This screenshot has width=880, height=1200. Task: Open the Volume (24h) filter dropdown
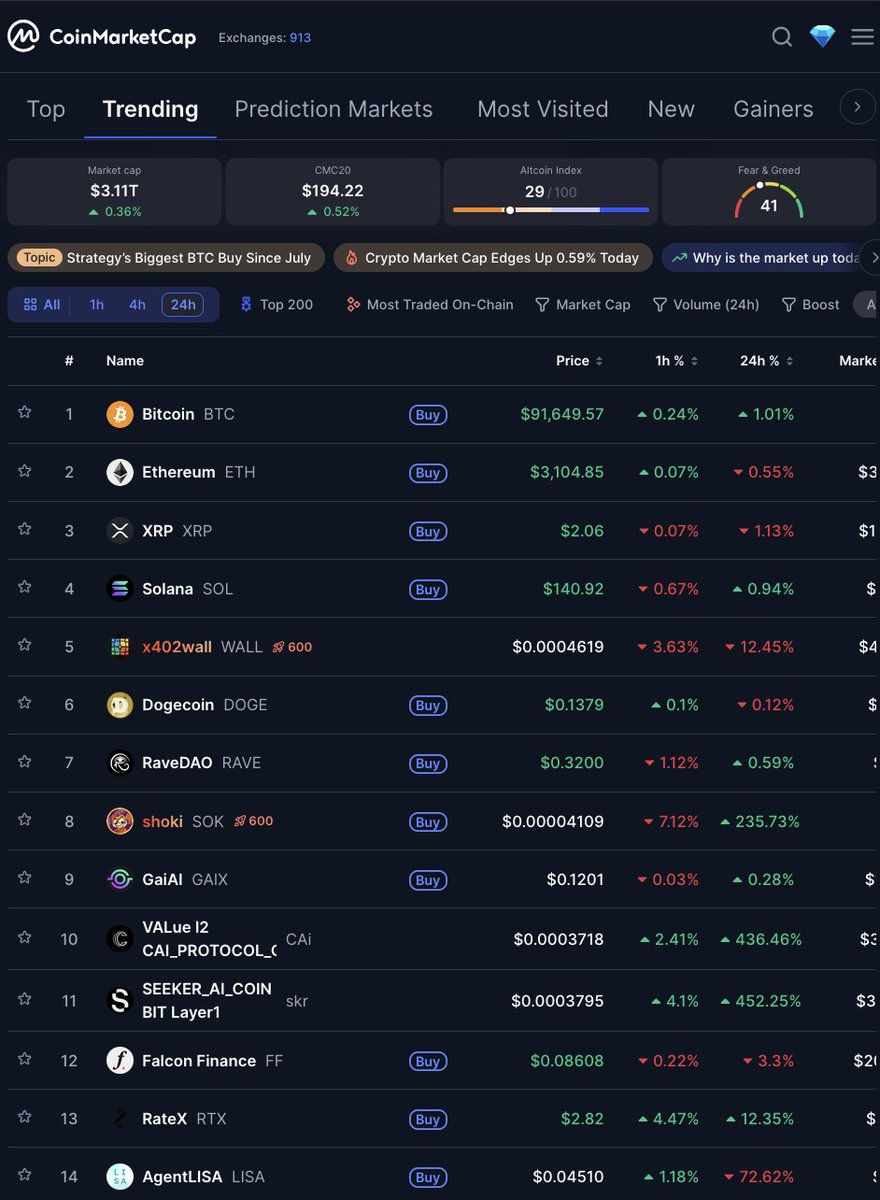(x=706, y=304)
